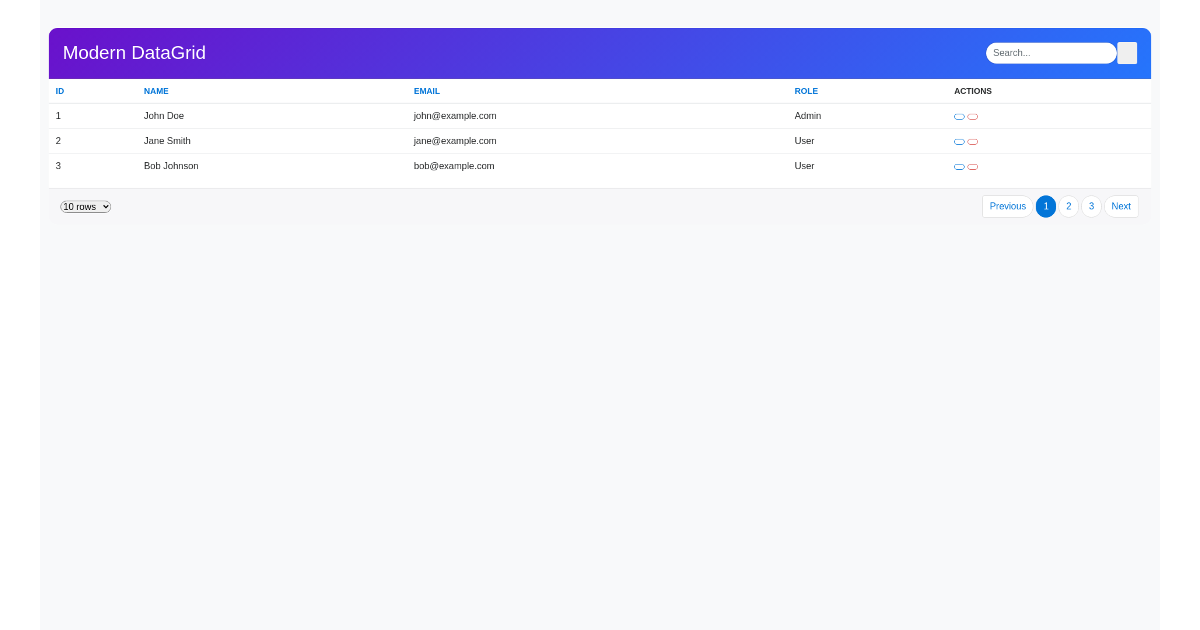The image size is (1200, 630).
Task: Click the Next pagination button
Action: [x=1121, y=206]
